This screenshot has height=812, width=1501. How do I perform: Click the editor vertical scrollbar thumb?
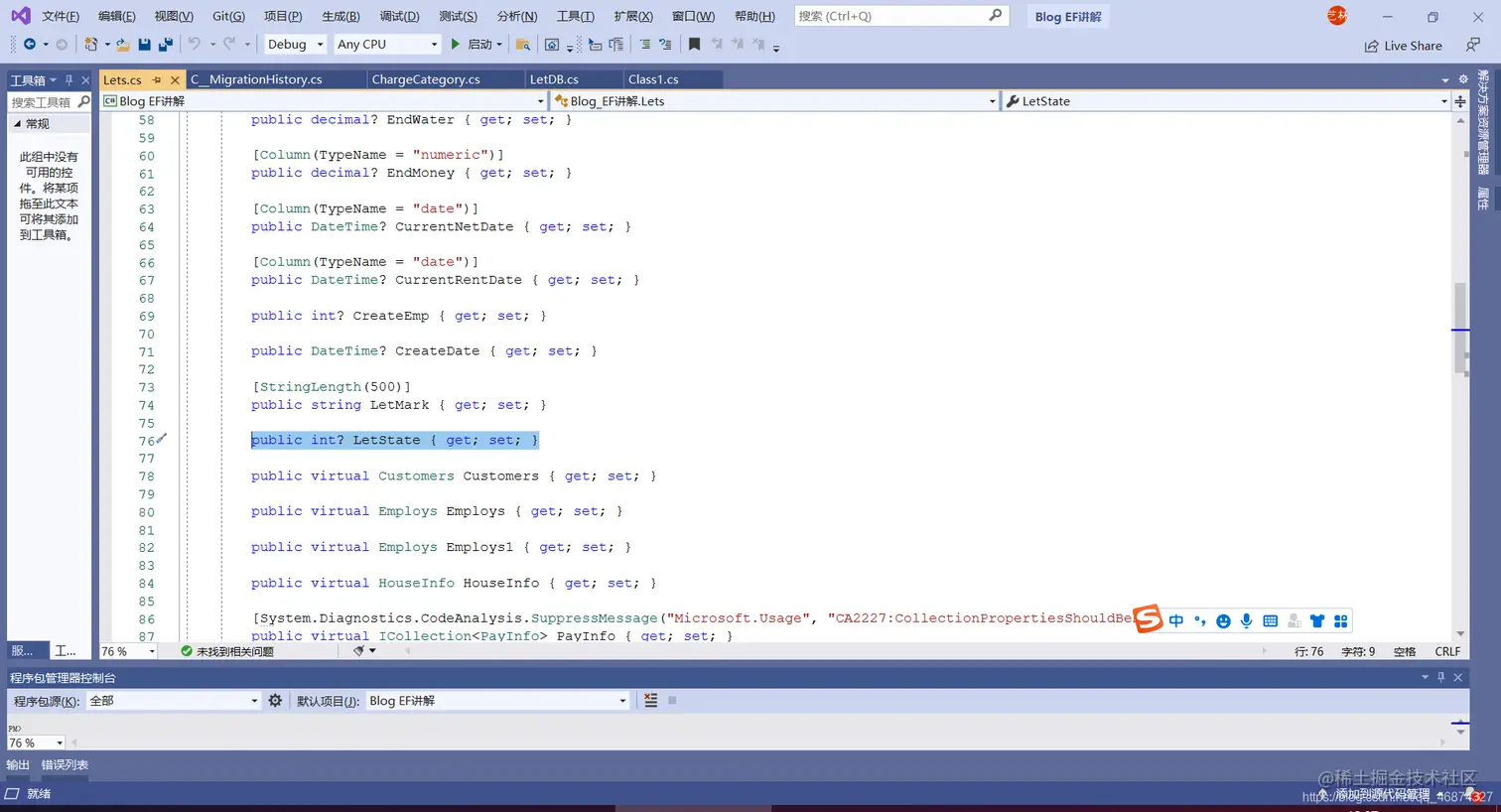click(1460, 330)
